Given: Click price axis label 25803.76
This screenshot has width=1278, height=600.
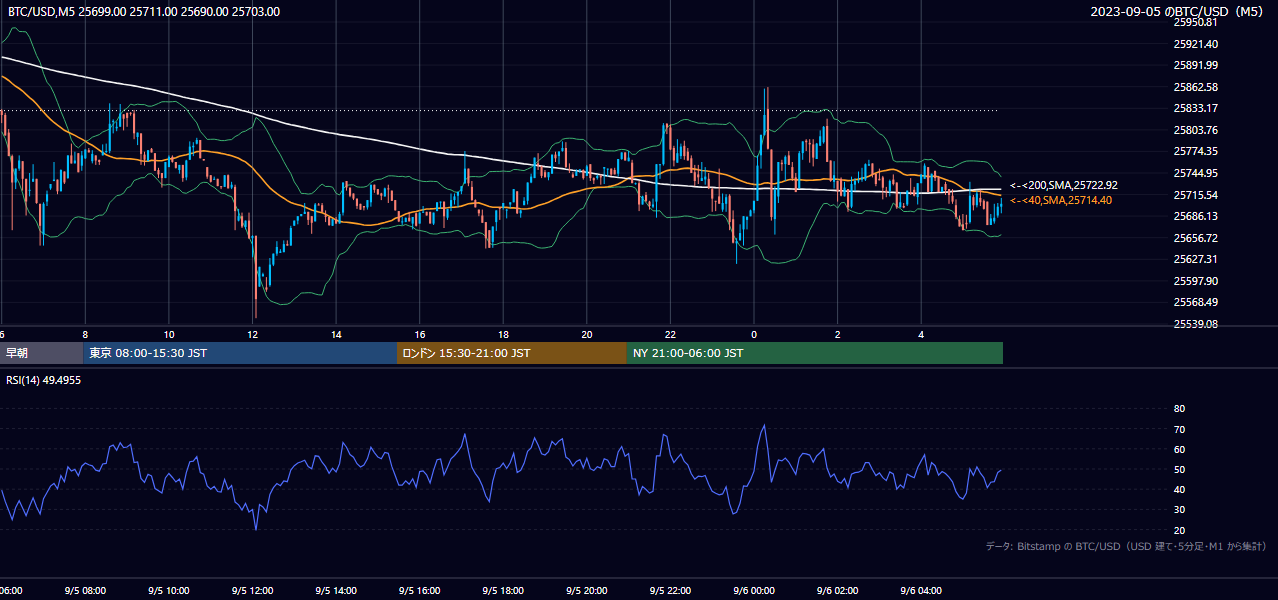Looking at the screenshot, I should [1196, 130].
